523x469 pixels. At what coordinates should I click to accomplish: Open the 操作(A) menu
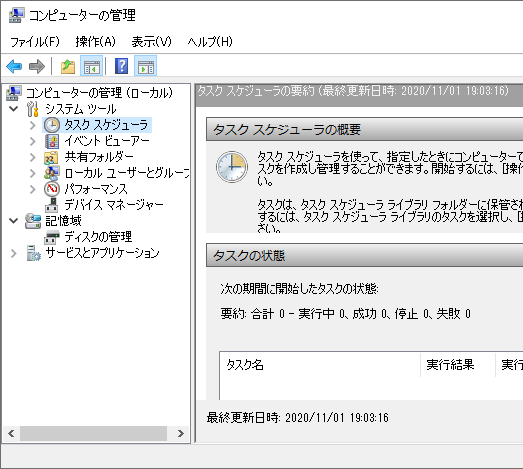pos(95,42)
